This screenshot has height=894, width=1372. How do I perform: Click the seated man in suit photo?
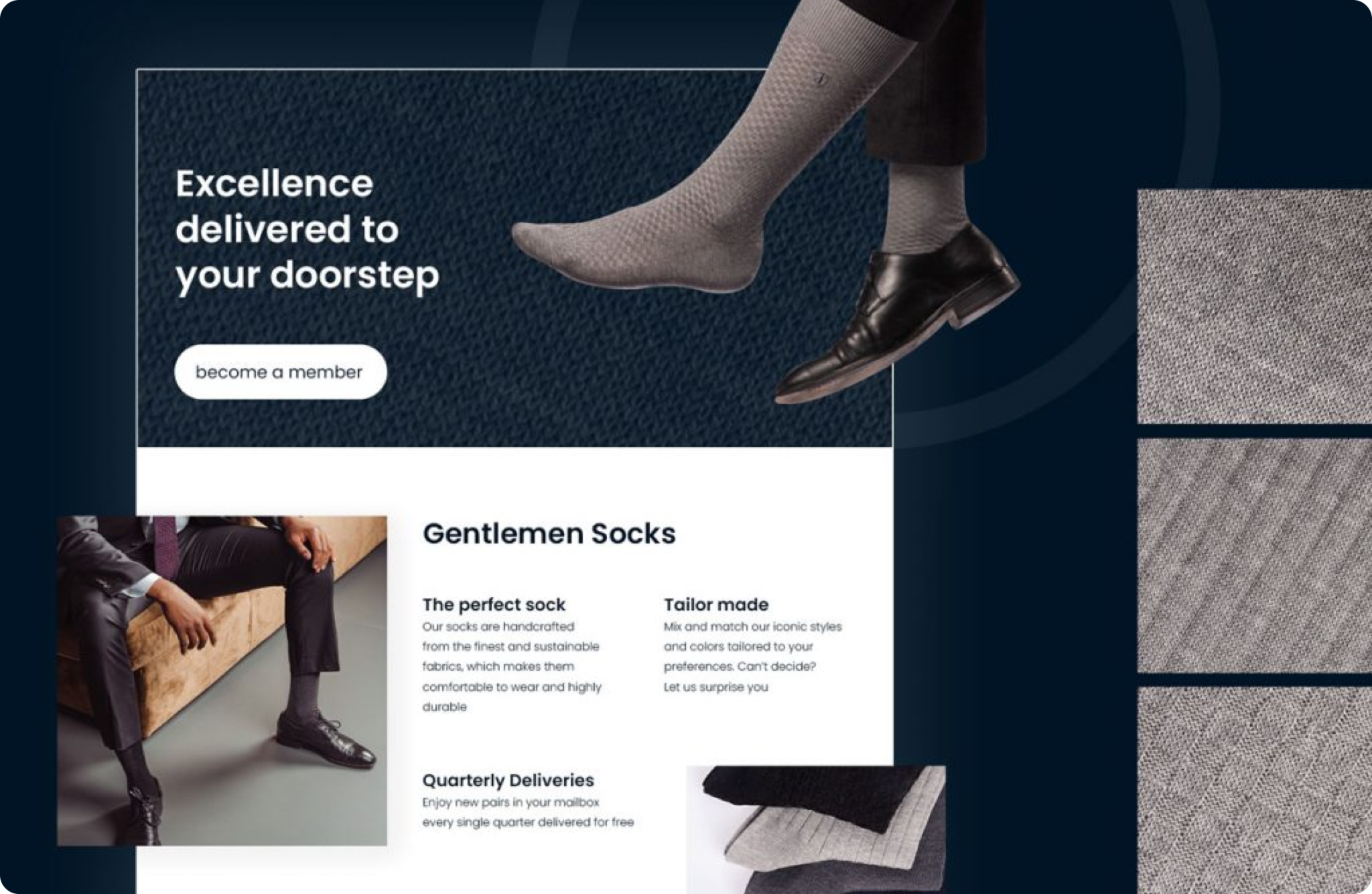(x=222, y=680)
